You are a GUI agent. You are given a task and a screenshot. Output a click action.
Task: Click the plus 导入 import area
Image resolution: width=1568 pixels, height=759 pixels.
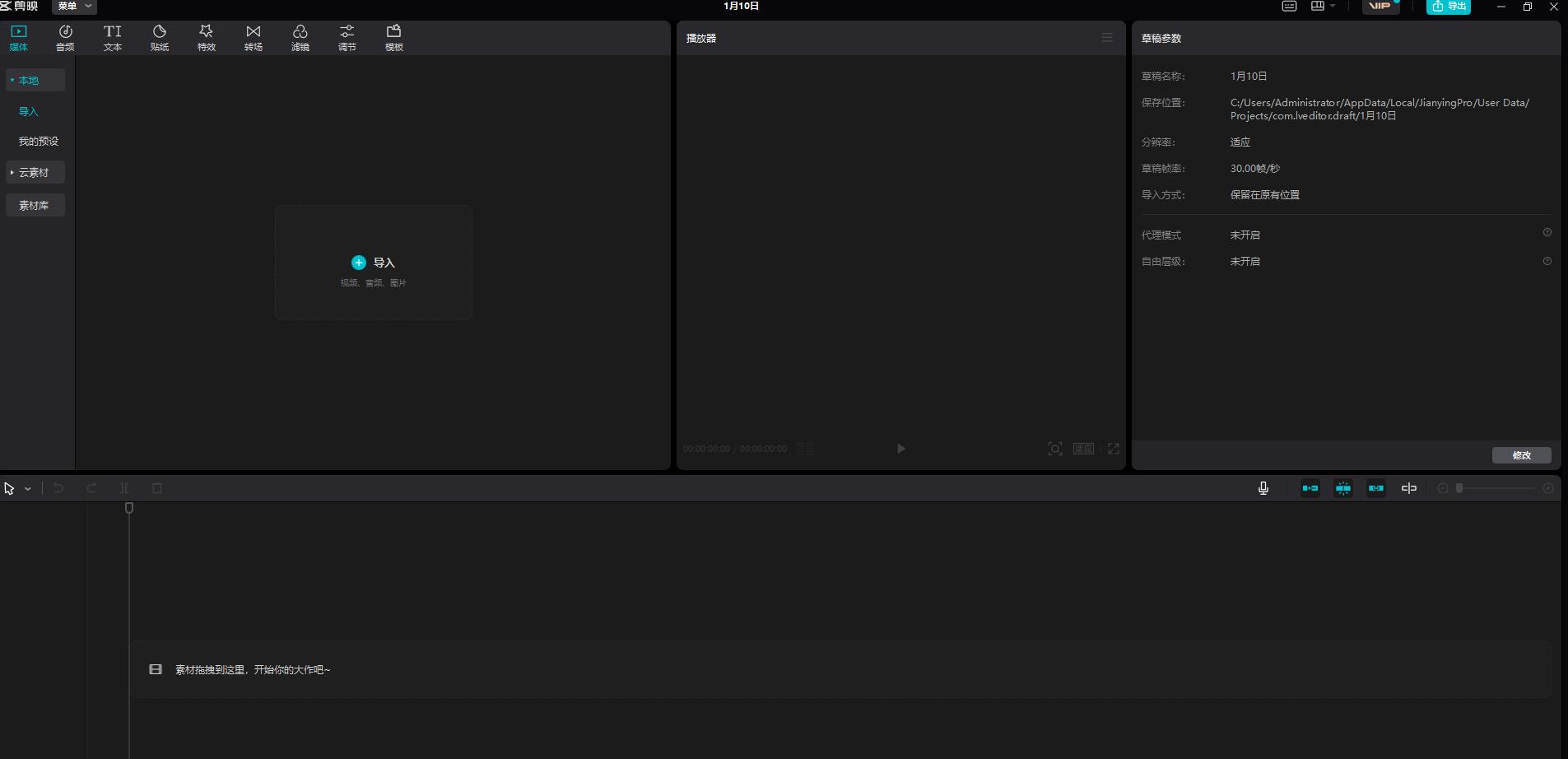pos(374,263)
